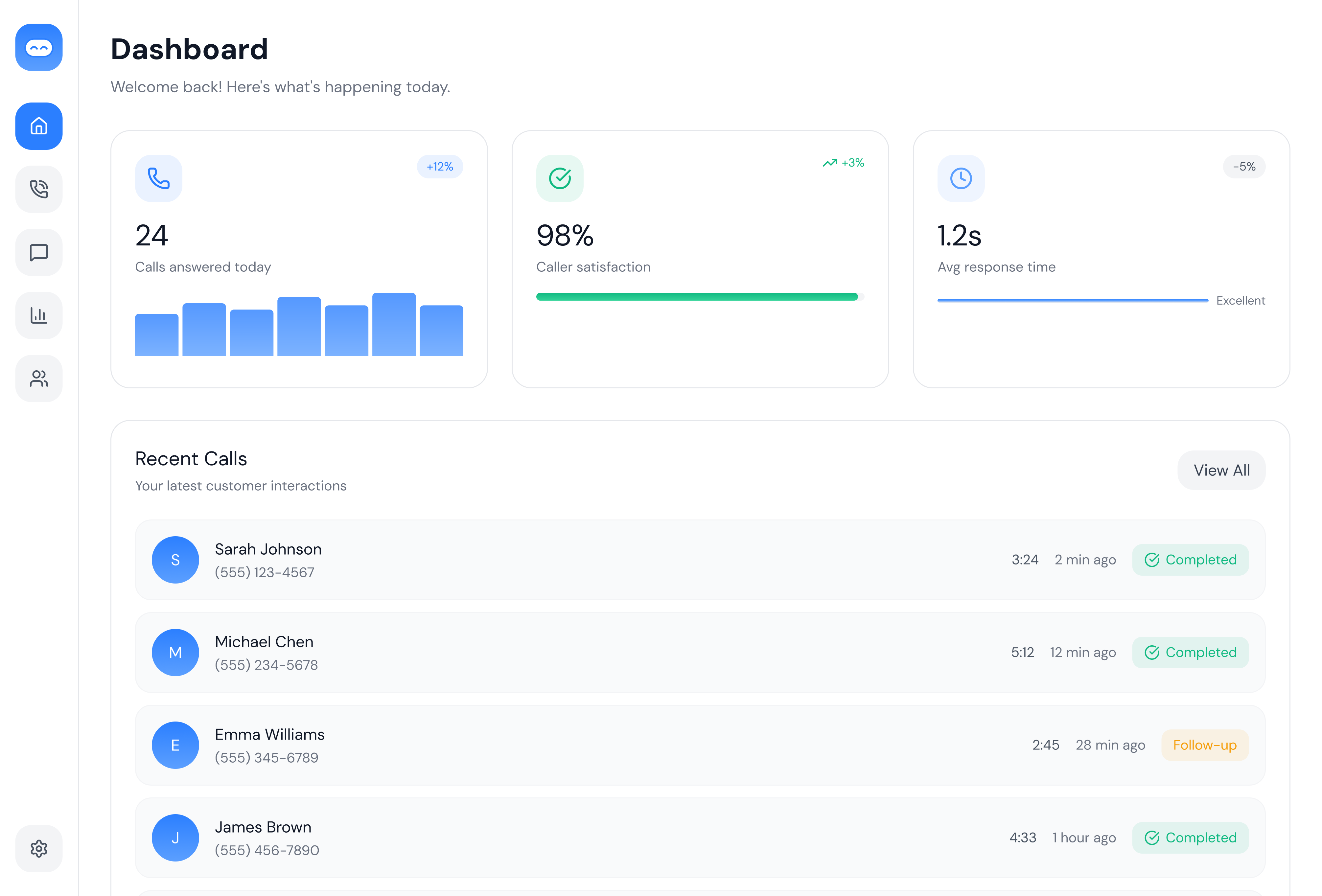Open Settings via the gear icon
Screen dimensions: 1322x896
pos(39,848)
